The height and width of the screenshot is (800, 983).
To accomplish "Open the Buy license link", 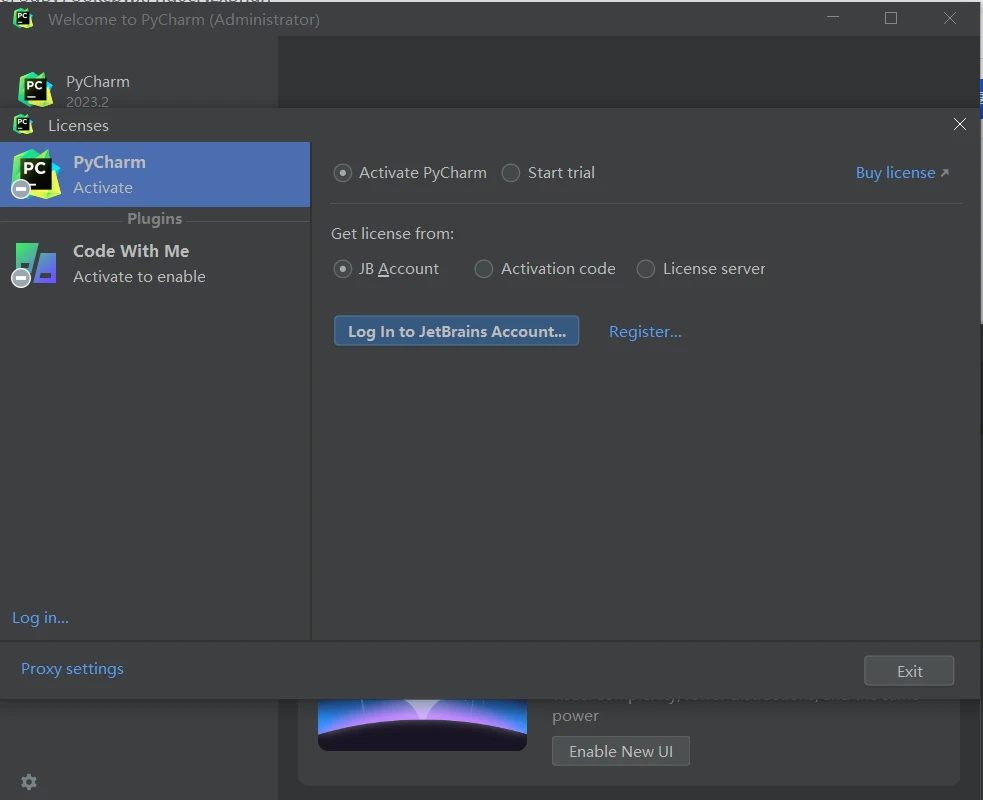I will (x=895, y=173).
